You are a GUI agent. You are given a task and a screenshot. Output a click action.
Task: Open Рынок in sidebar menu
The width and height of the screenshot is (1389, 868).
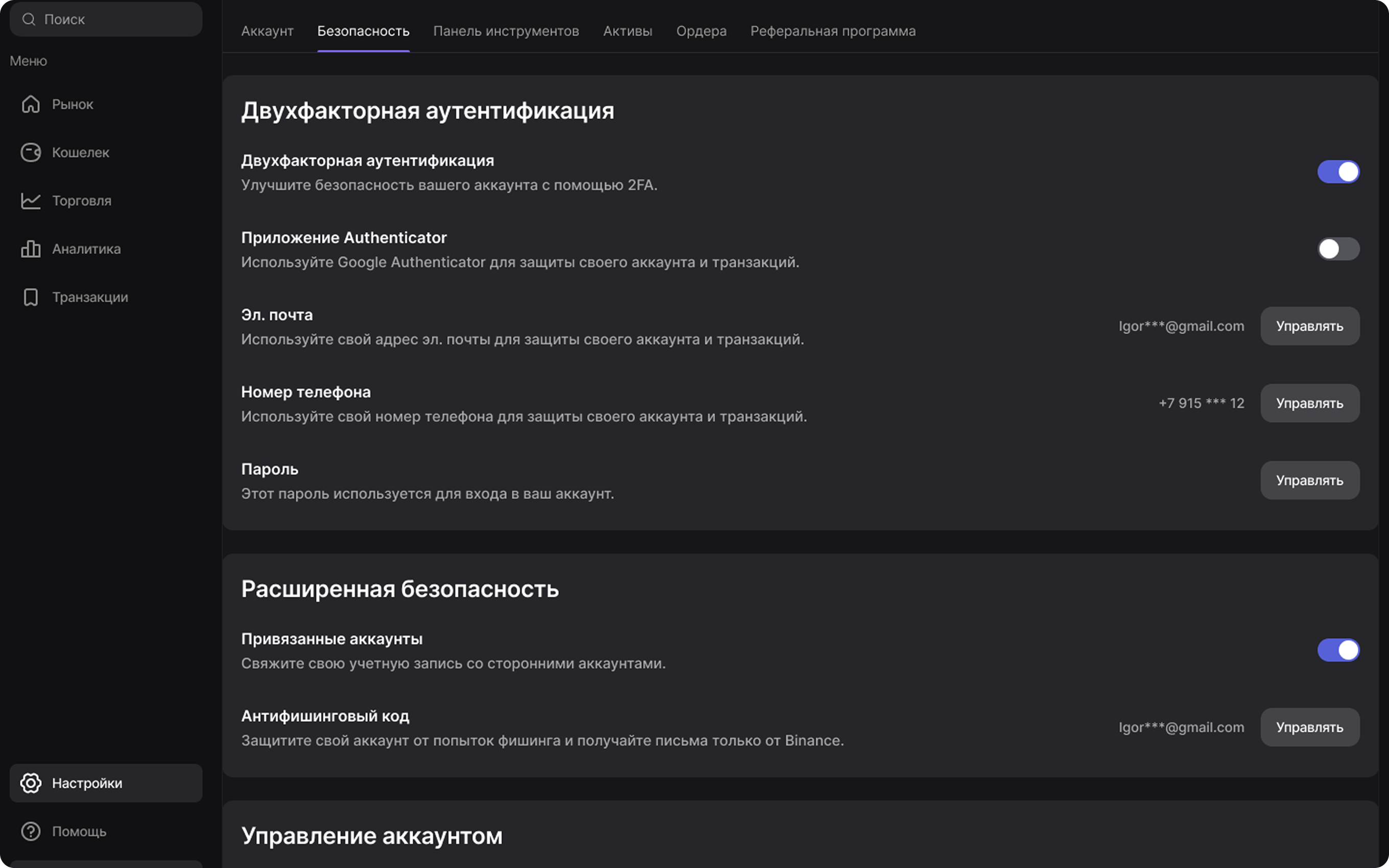[106, 104]
